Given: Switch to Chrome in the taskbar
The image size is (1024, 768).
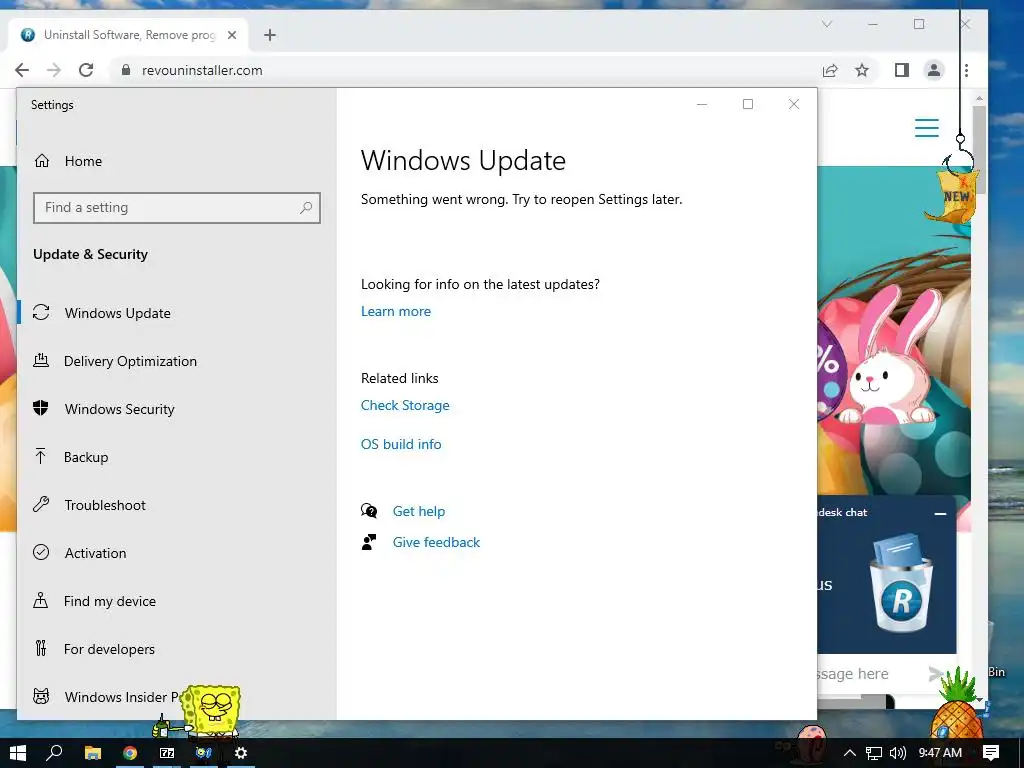Looking at the screenshot, I should [130, 753].
